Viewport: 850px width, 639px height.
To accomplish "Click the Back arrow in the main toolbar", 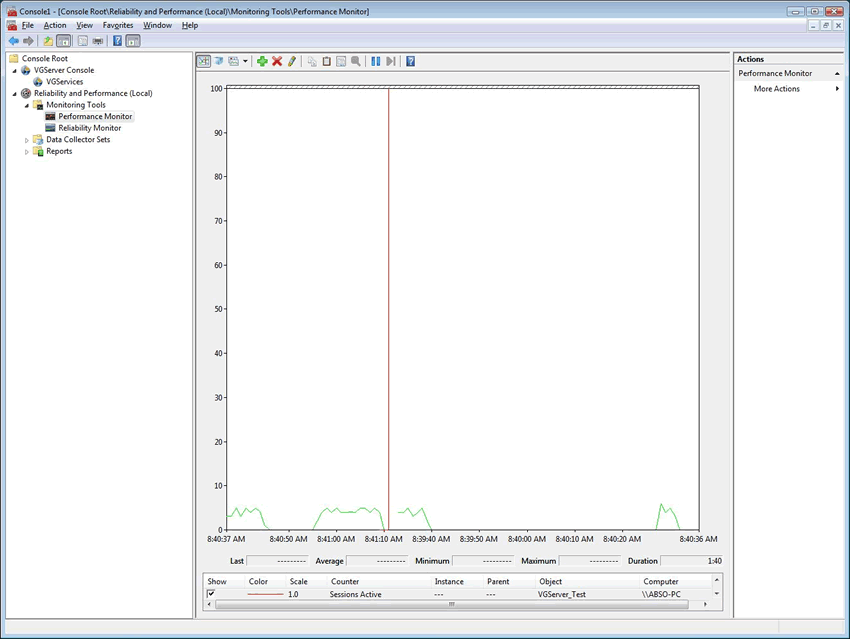I will pos(13,41).
